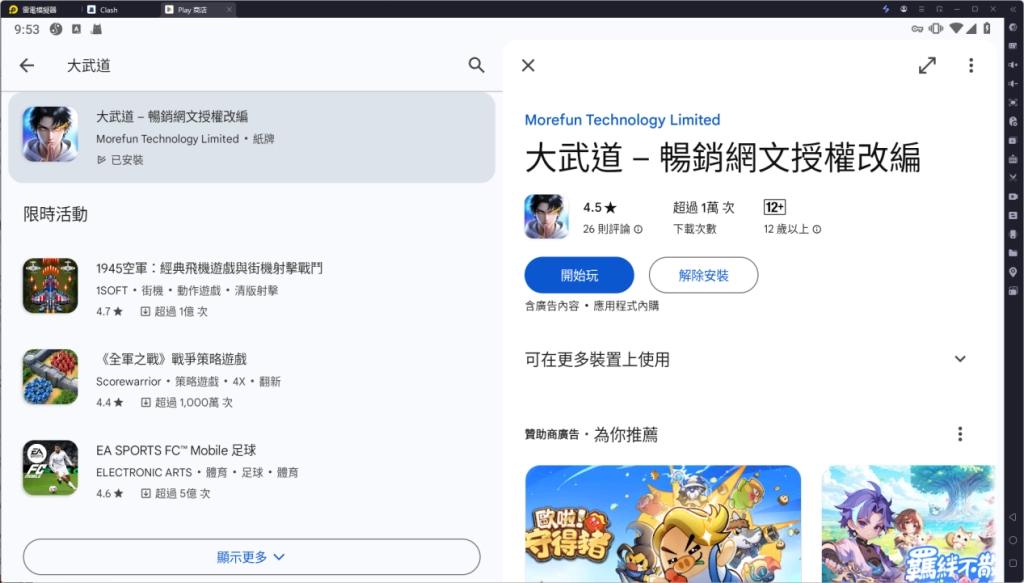Decrease volume from emulator sidebar
The width and height of the screenshot is (1024, 583).
1013,84
